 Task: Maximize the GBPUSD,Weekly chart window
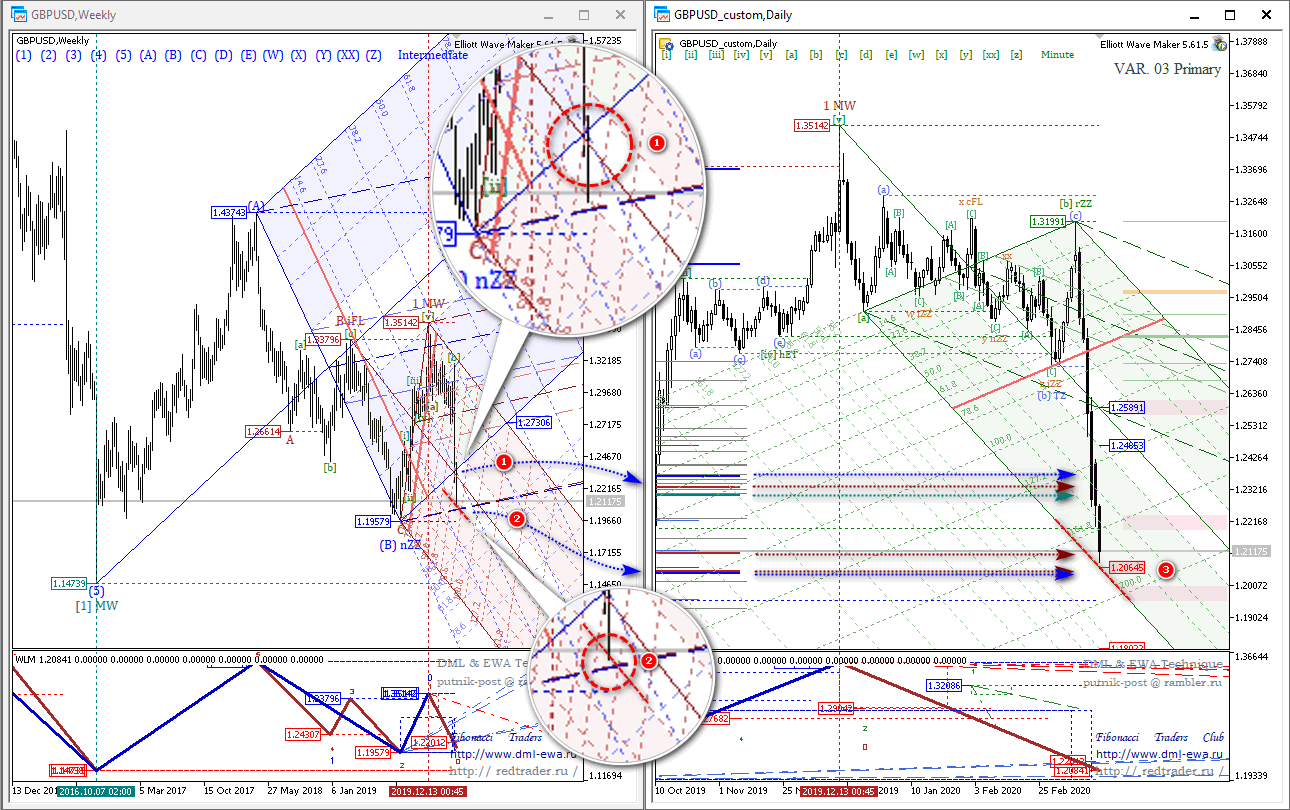click(x=584, y=15)
